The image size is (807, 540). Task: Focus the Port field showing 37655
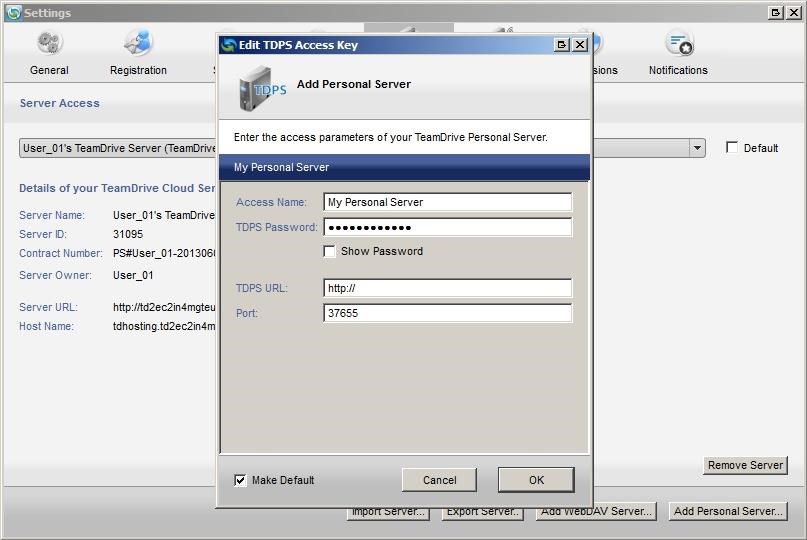coord(448,313)
